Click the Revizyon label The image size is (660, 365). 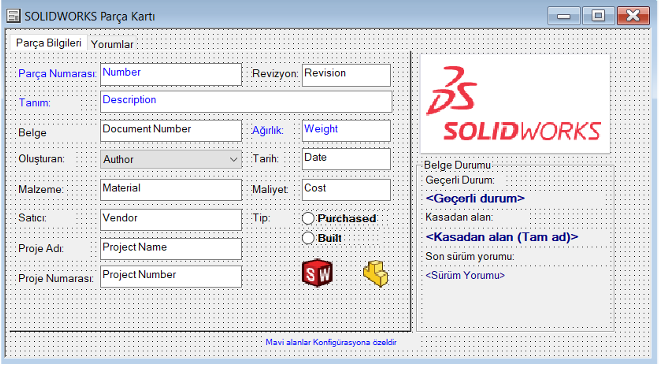(x=275, y=74)
